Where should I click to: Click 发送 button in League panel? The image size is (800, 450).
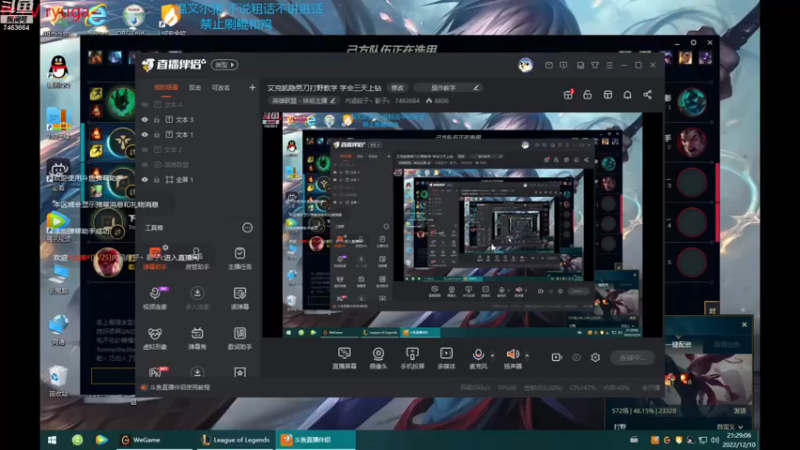[740, 411]
